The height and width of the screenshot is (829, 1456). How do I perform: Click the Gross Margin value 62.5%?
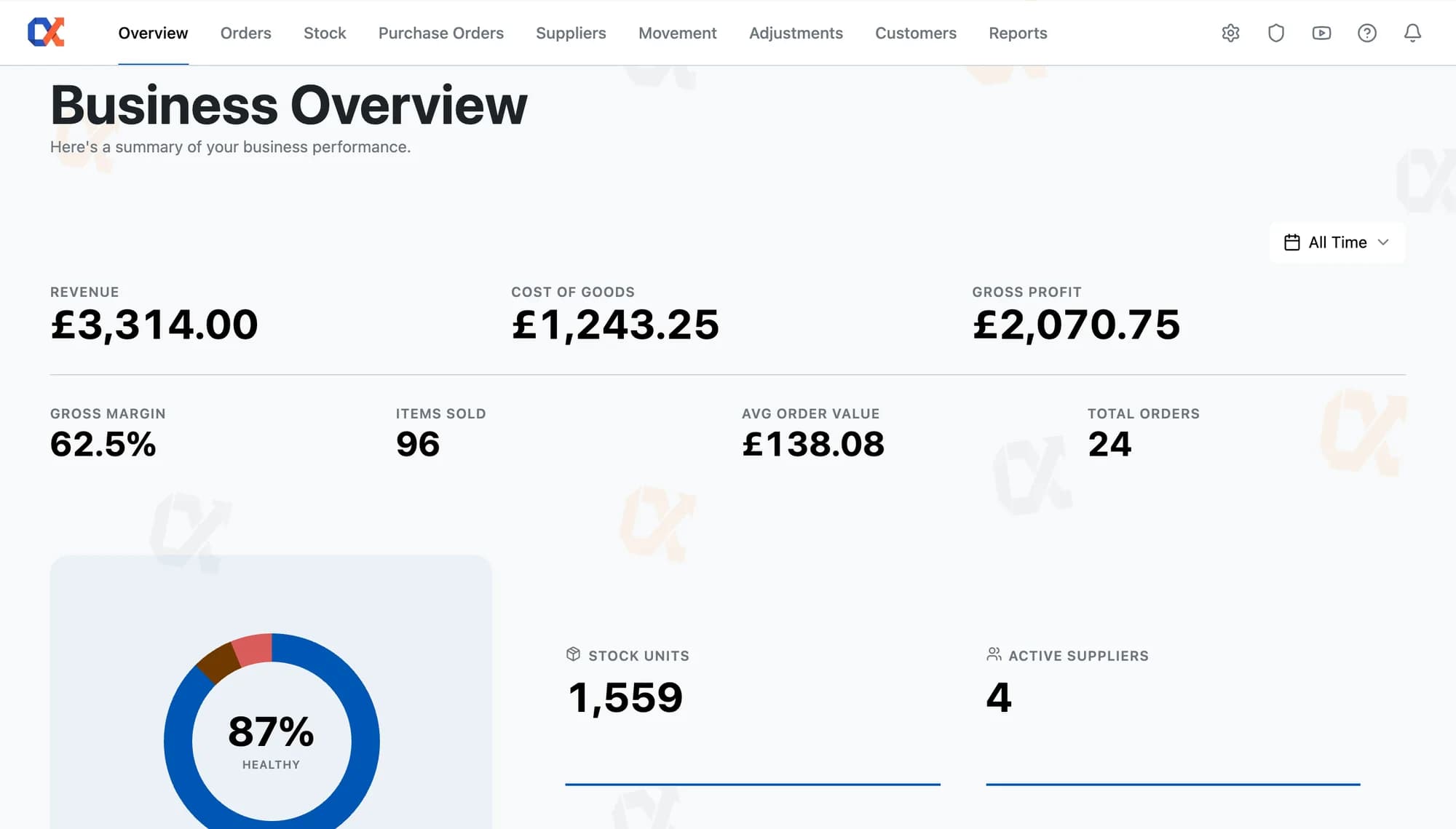tap(103, 444)
